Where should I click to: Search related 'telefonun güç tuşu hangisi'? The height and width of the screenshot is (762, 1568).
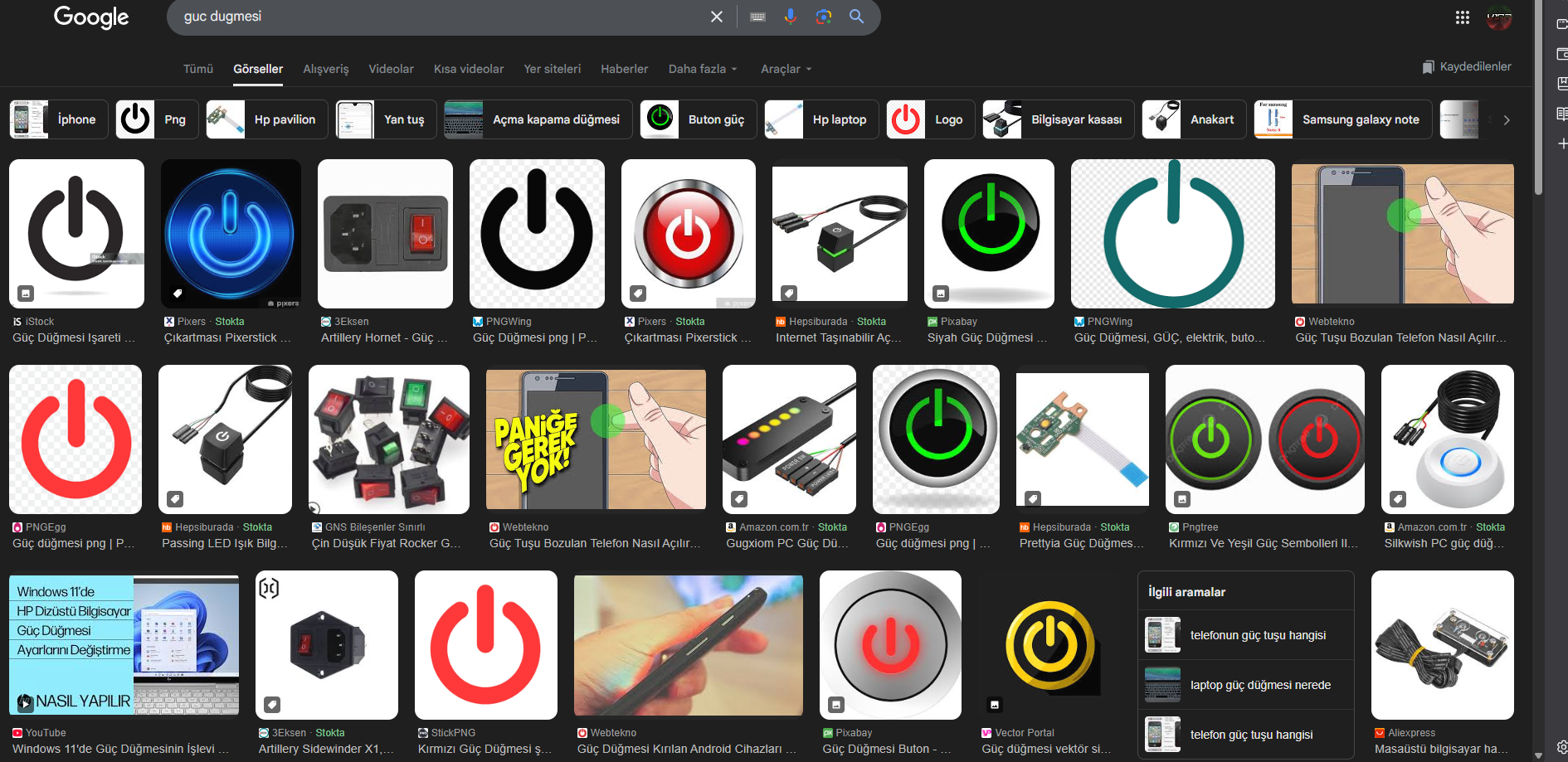(x=1246, y=635)
